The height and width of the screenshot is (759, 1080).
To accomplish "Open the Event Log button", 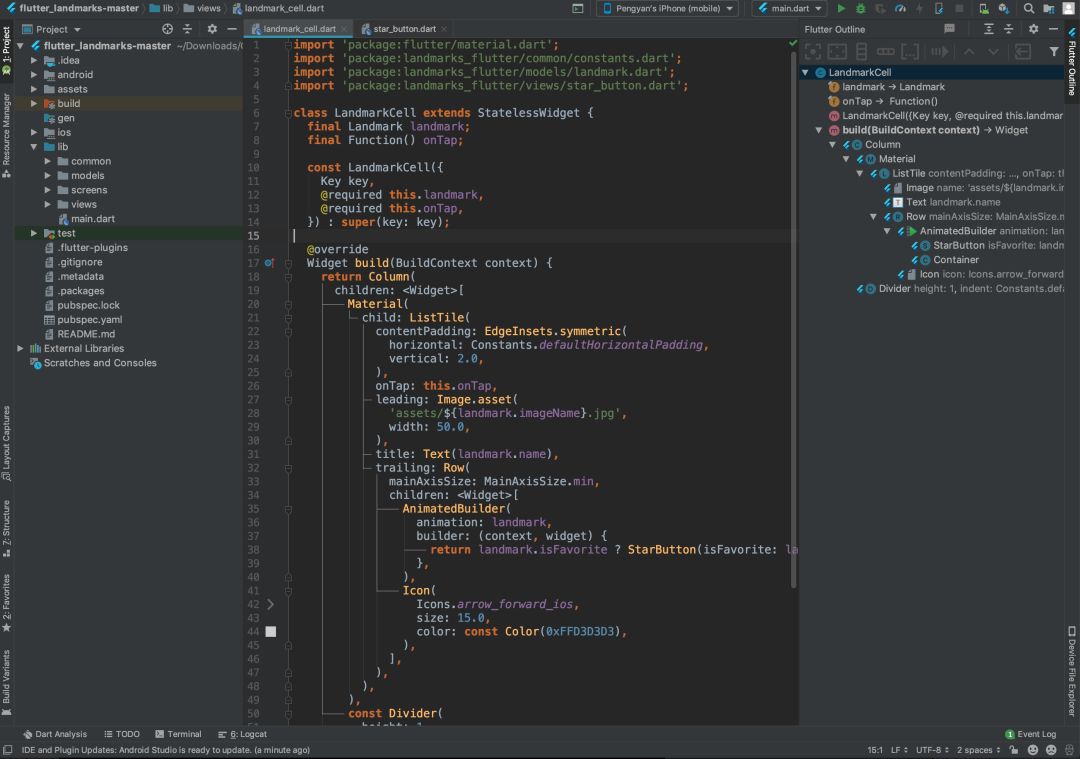I will pos(1030,734).
